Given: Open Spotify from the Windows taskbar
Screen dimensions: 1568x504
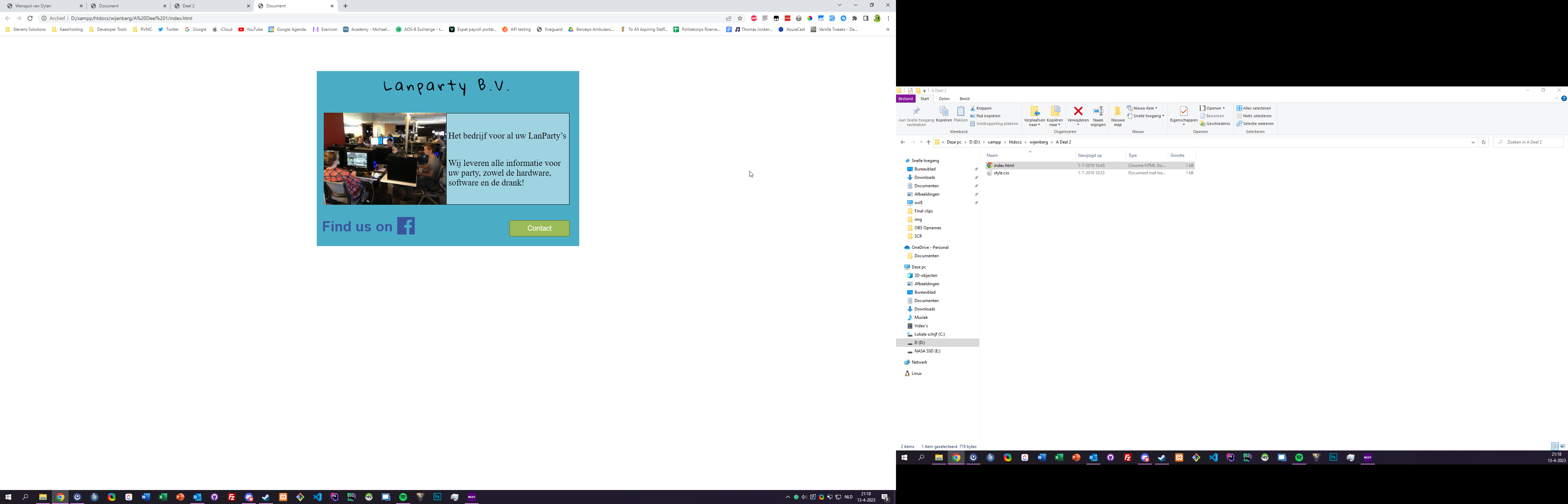Looking at the screenshot, I should pos(403,497).
